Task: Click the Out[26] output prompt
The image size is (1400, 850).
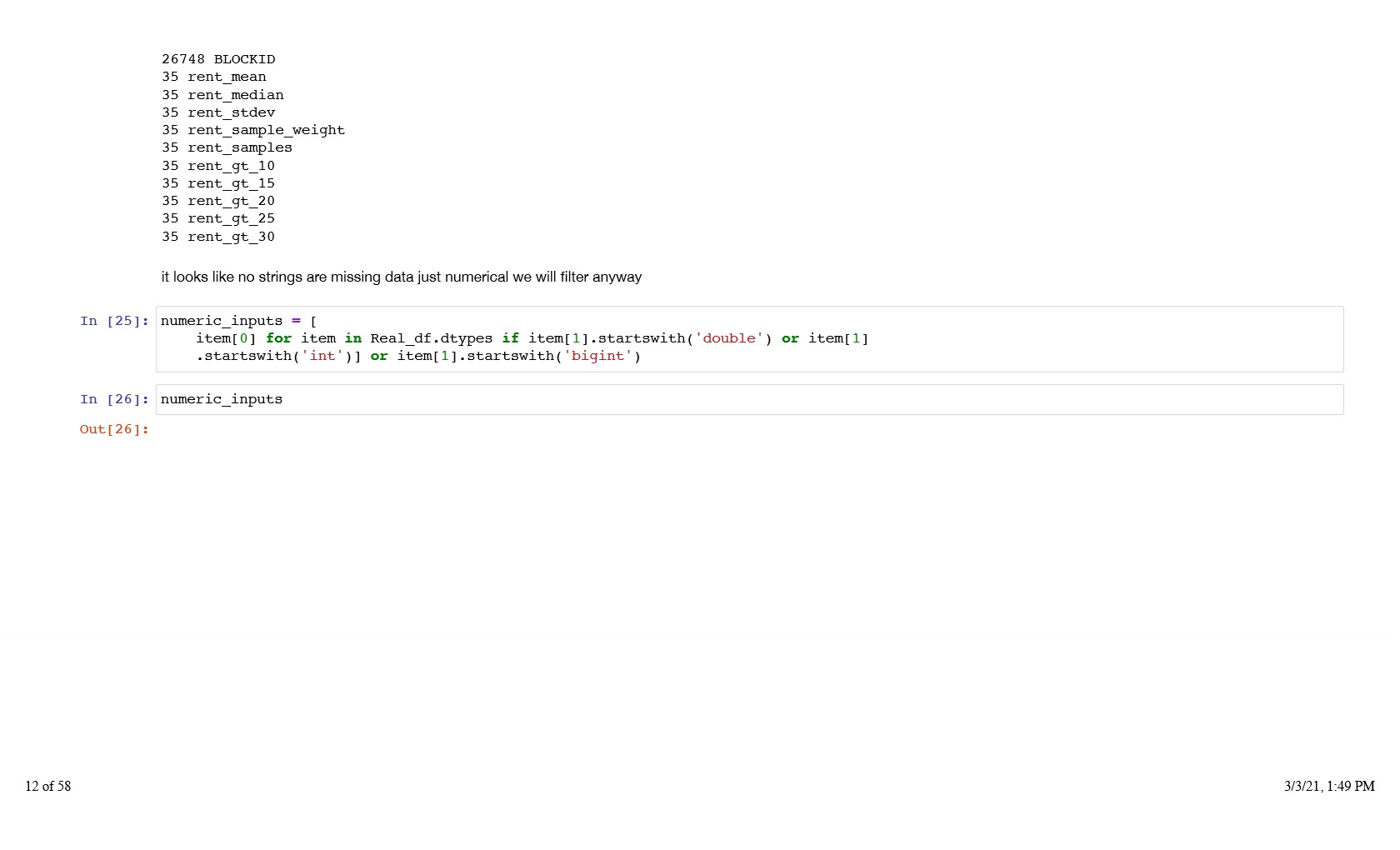Action: click(x=114, y=429)
